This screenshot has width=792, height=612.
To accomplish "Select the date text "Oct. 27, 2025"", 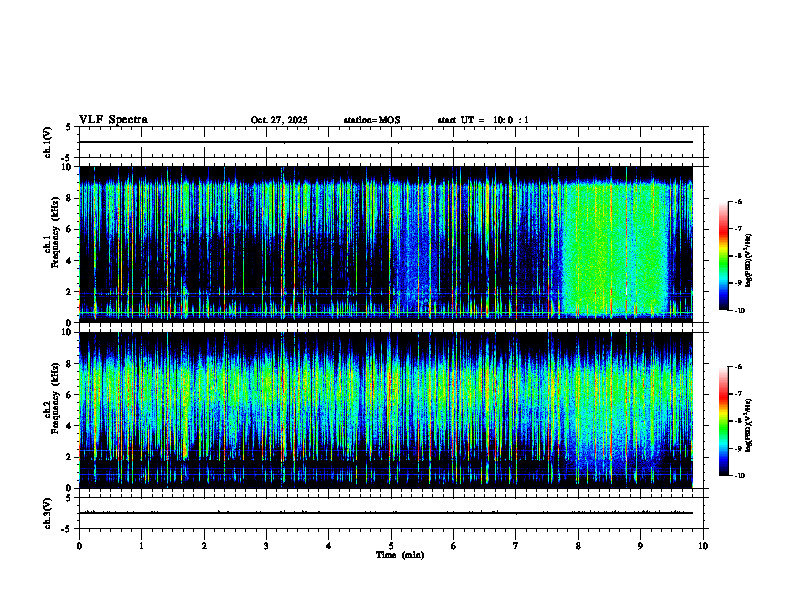I will click(x=279, y=120).
